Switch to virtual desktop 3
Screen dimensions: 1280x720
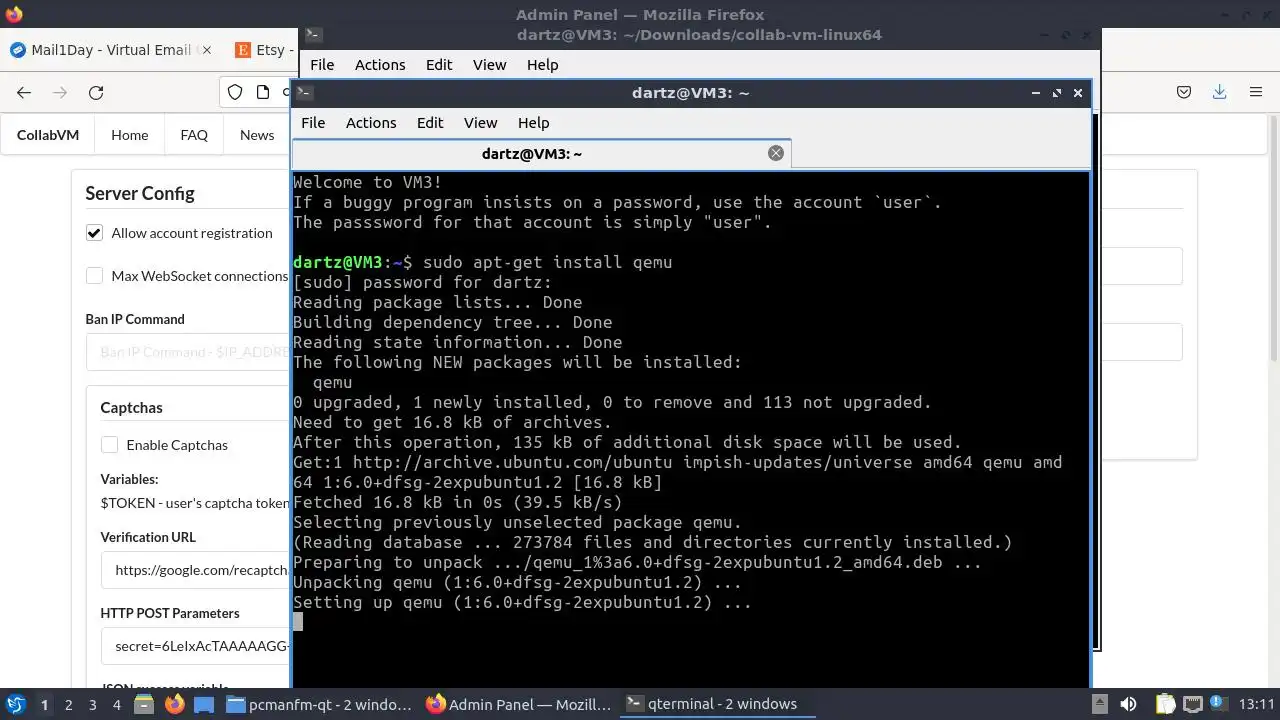[x=92, y=704]
